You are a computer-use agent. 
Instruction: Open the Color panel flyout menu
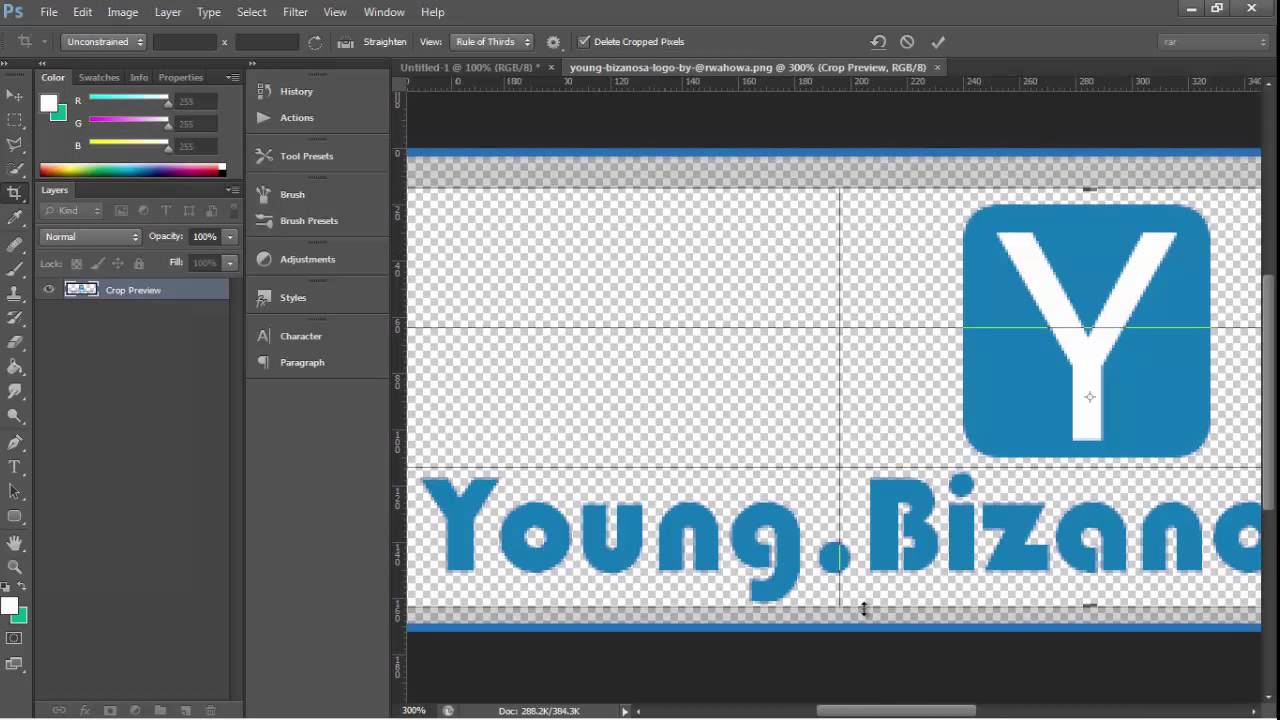(x=232, y=77)
